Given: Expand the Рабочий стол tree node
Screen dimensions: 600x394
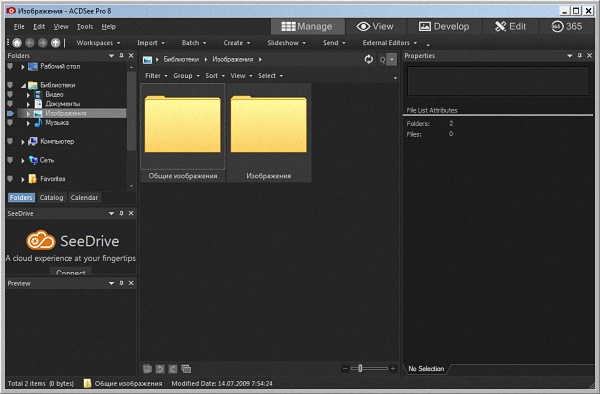Looking at the screenshot, I should (x=23, y=67).
